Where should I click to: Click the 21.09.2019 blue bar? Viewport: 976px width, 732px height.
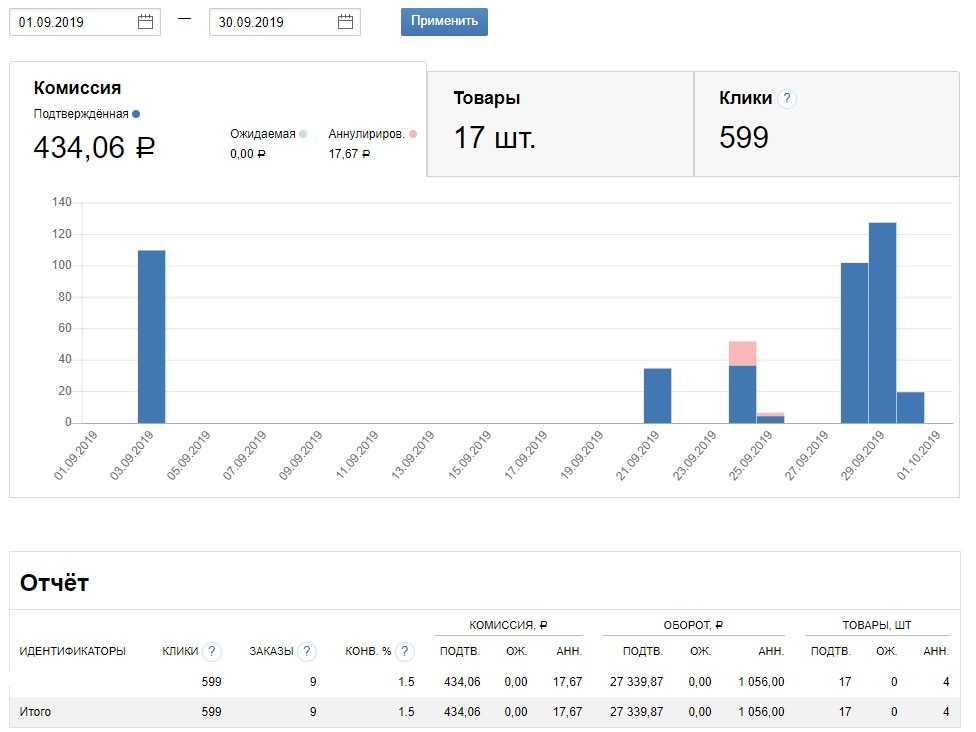657,396
